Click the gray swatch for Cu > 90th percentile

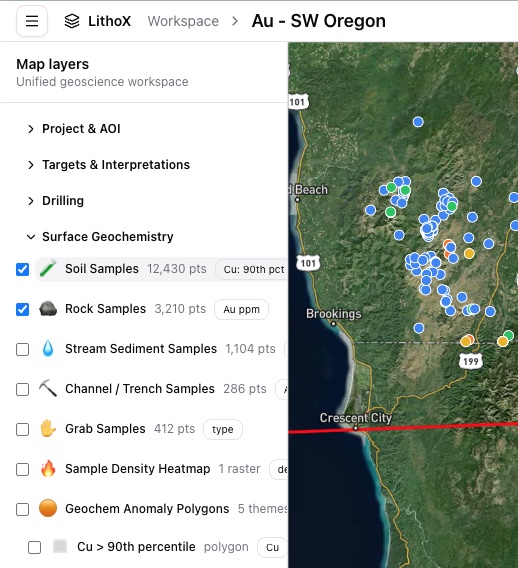pyautogui.click(x=60, y=546)
